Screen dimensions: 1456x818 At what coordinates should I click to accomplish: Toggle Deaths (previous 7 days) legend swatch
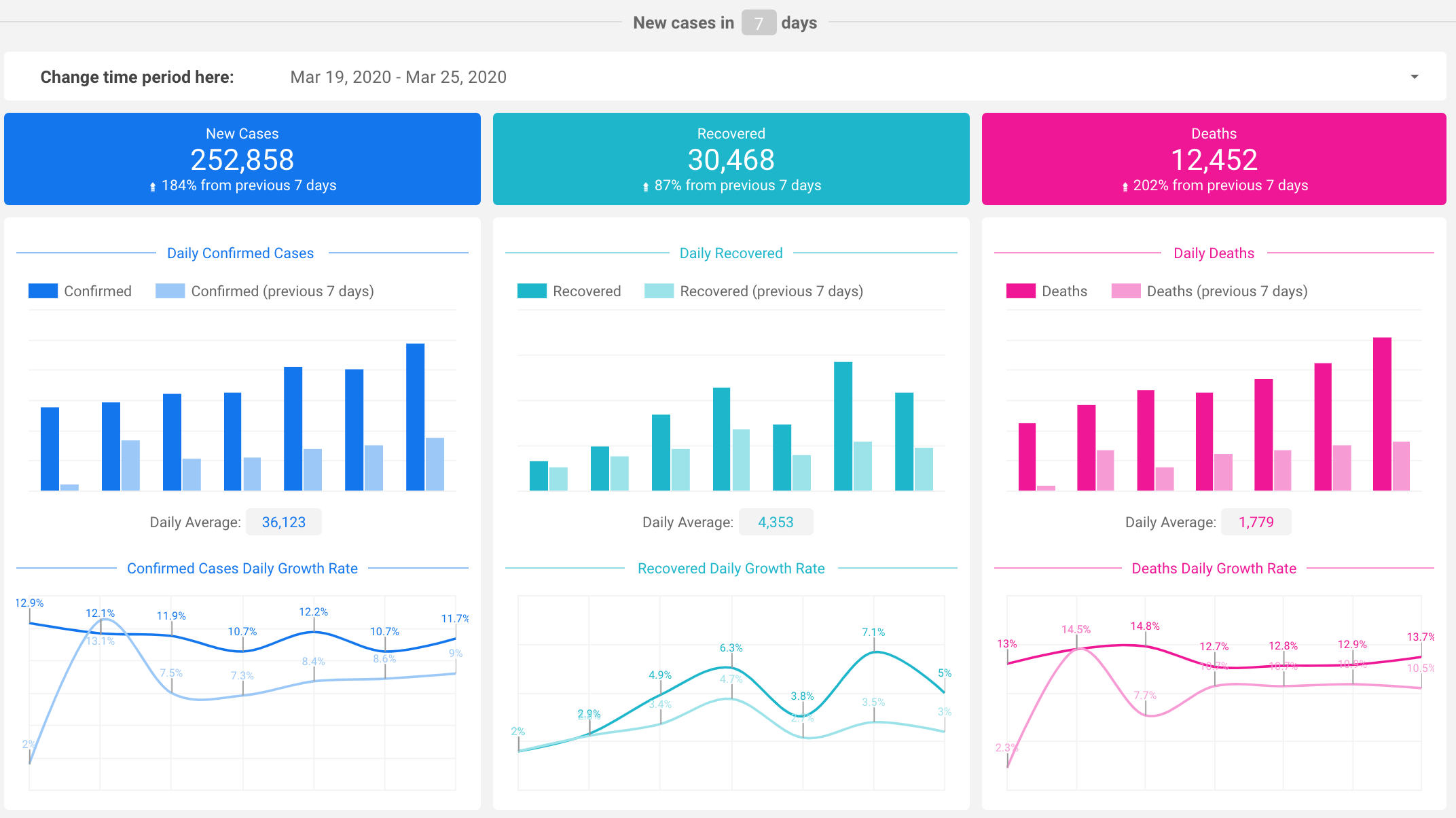(1125, 291)
